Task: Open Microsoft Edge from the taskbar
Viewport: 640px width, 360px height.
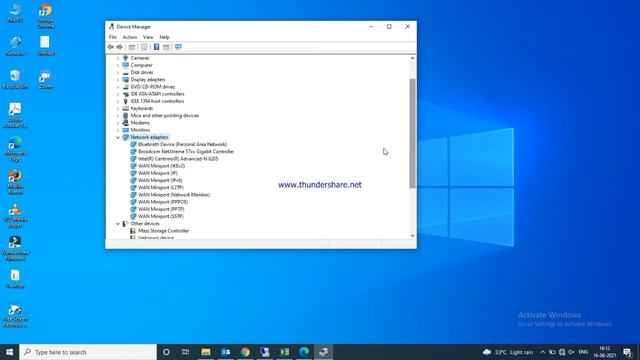Action: click(304, 352)
